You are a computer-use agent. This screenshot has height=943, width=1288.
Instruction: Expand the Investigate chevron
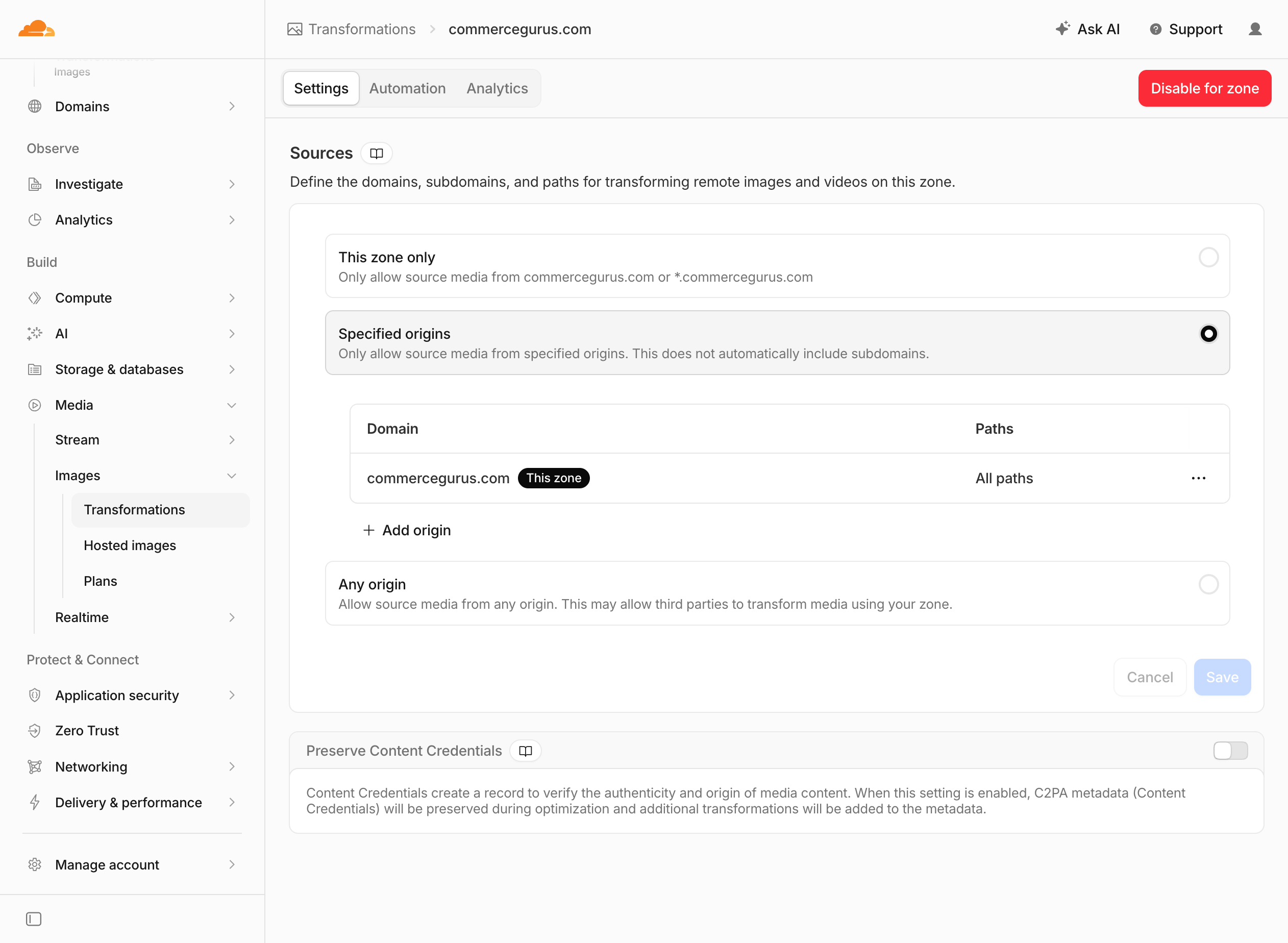click(x=232, y=184)
